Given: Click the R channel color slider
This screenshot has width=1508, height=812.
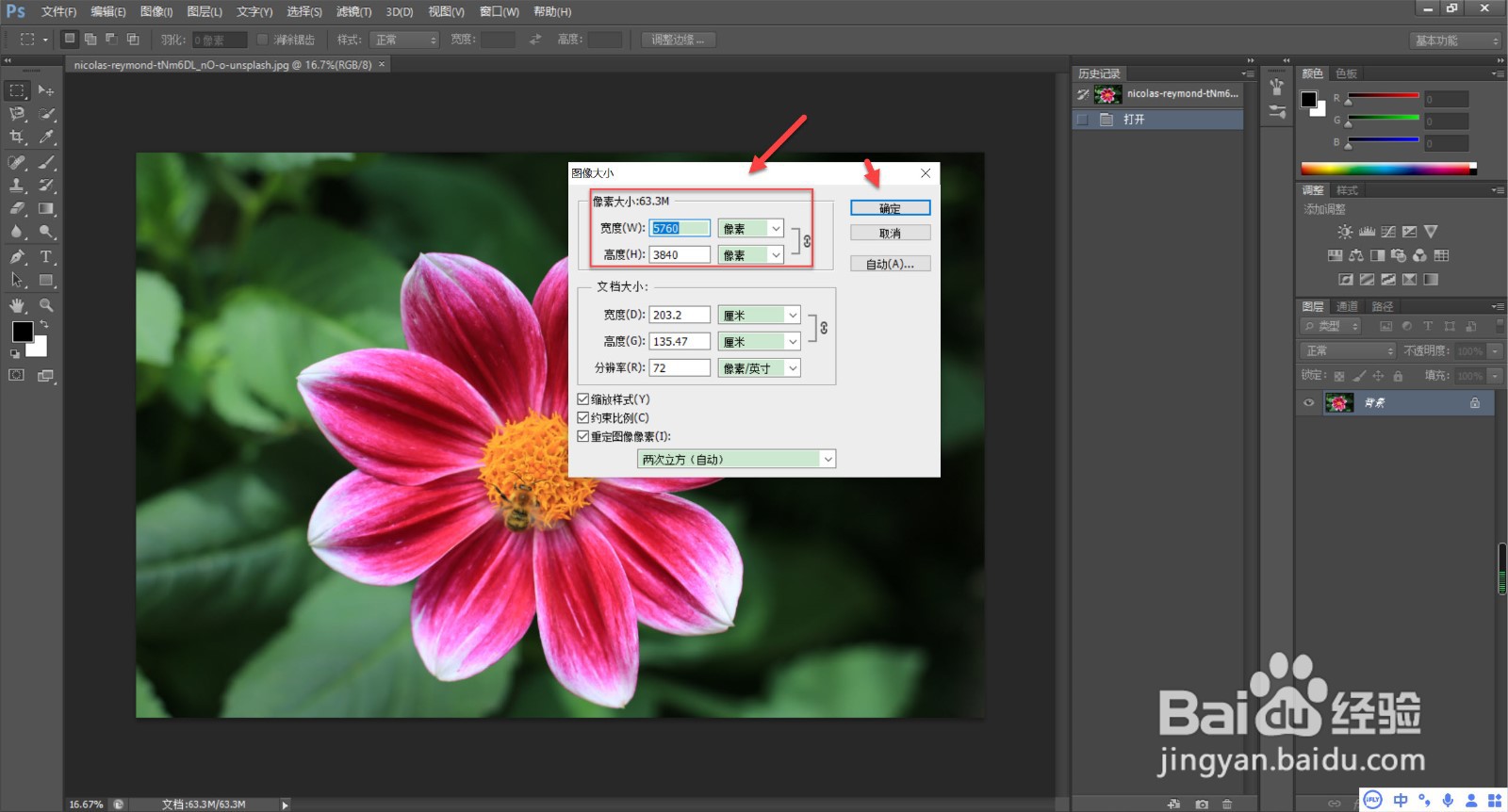Looking at the screenshot, I should point(1383,96).
